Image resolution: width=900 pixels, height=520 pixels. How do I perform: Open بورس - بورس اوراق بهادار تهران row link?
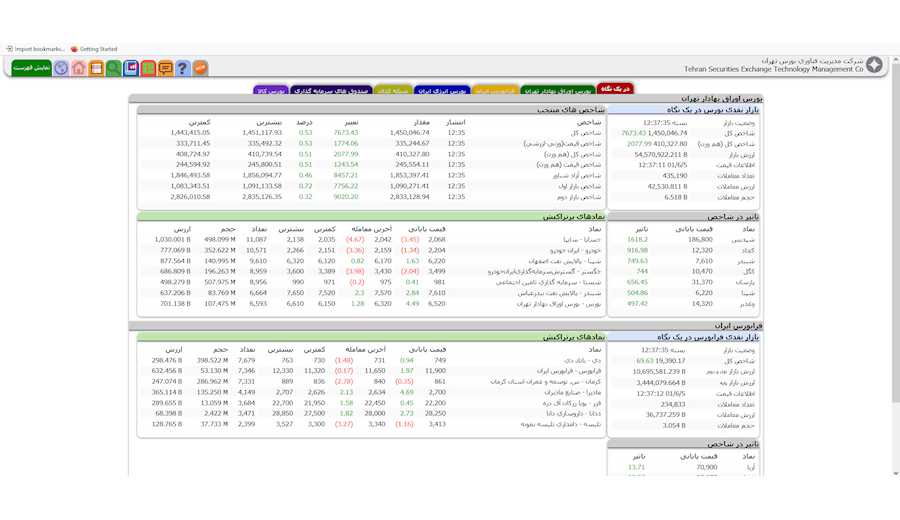[559, 304]
